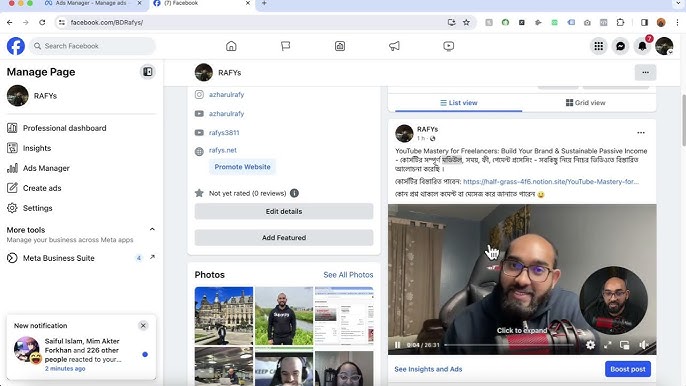
Task: Open azharulrafy YouTube link
Action: tap(226, 114)
